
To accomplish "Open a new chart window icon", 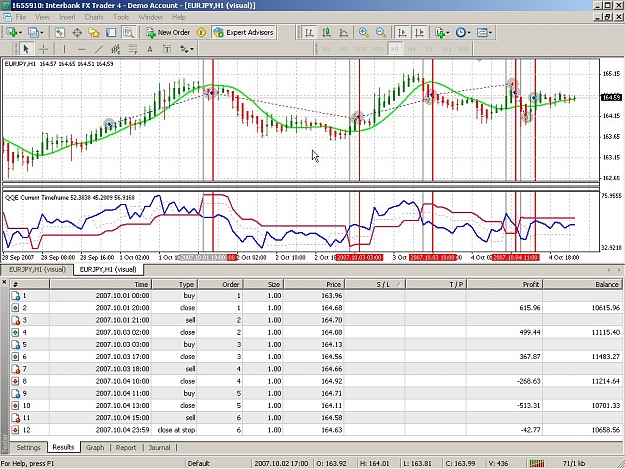I will tap(11, 33).
